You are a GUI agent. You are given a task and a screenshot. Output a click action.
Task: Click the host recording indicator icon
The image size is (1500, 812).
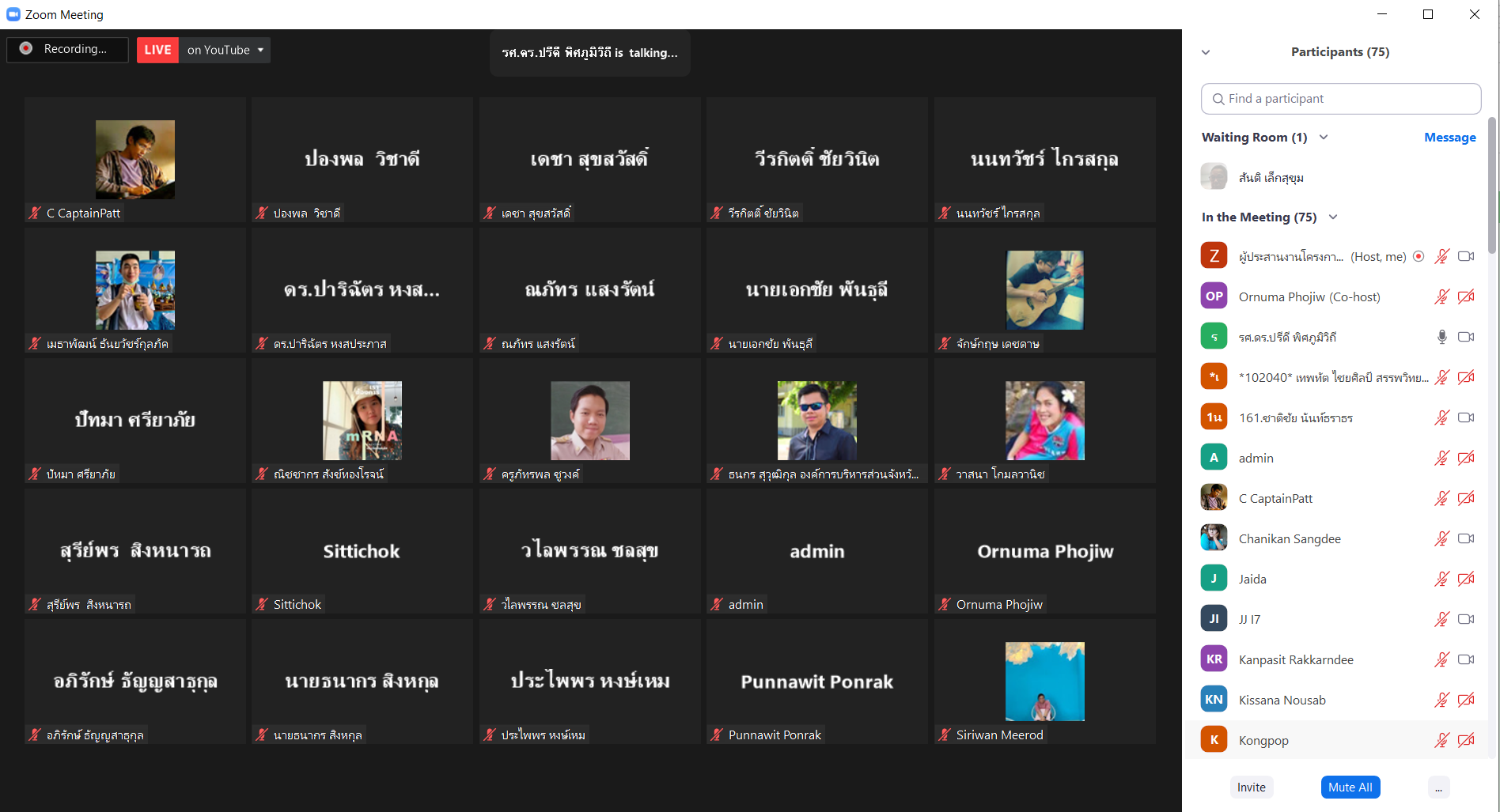click(1419, 256)
